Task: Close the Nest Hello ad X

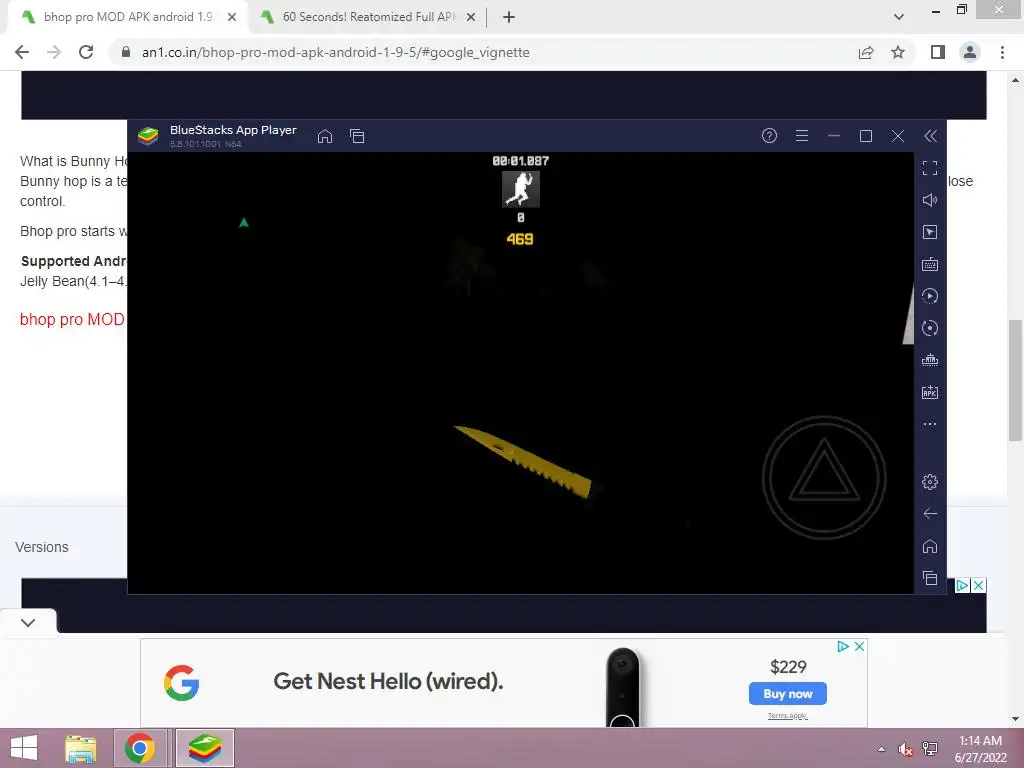Action: click(x=859, y=646)
